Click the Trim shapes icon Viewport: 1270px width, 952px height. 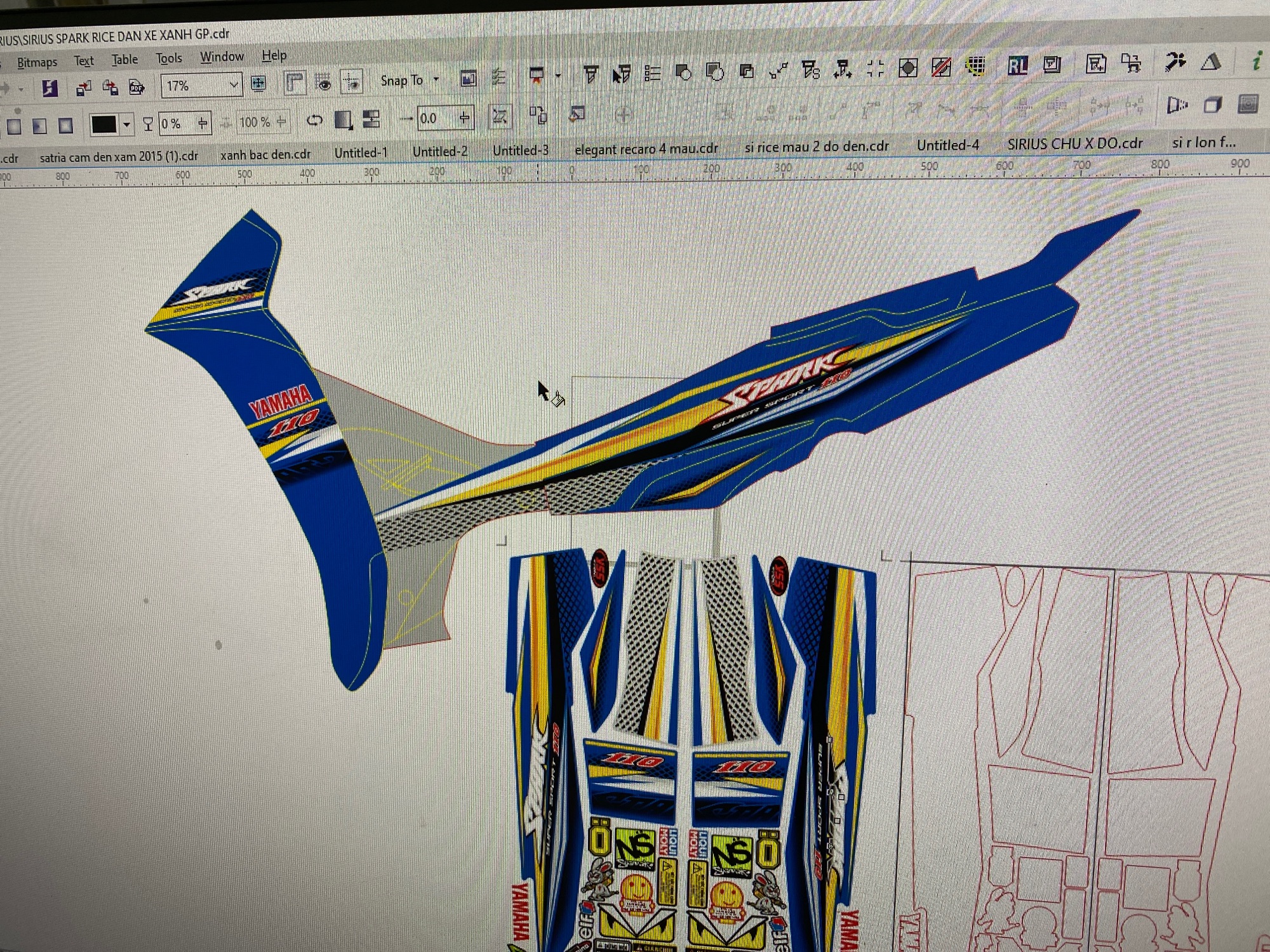715,72
